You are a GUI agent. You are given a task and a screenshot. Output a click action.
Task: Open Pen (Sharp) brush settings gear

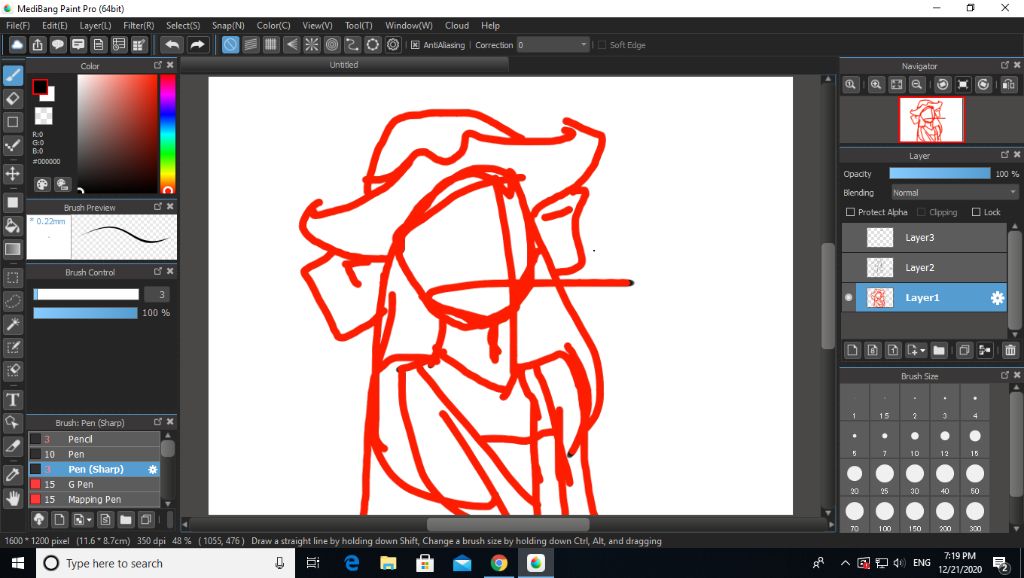(153, 469)
